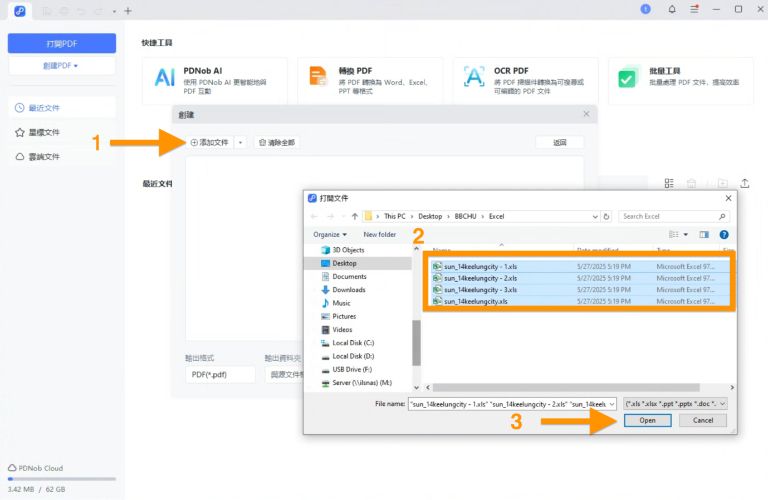Click the undo arrow in title bar
This screenshot has height=500, width=768.
click(x=81, y=11)
